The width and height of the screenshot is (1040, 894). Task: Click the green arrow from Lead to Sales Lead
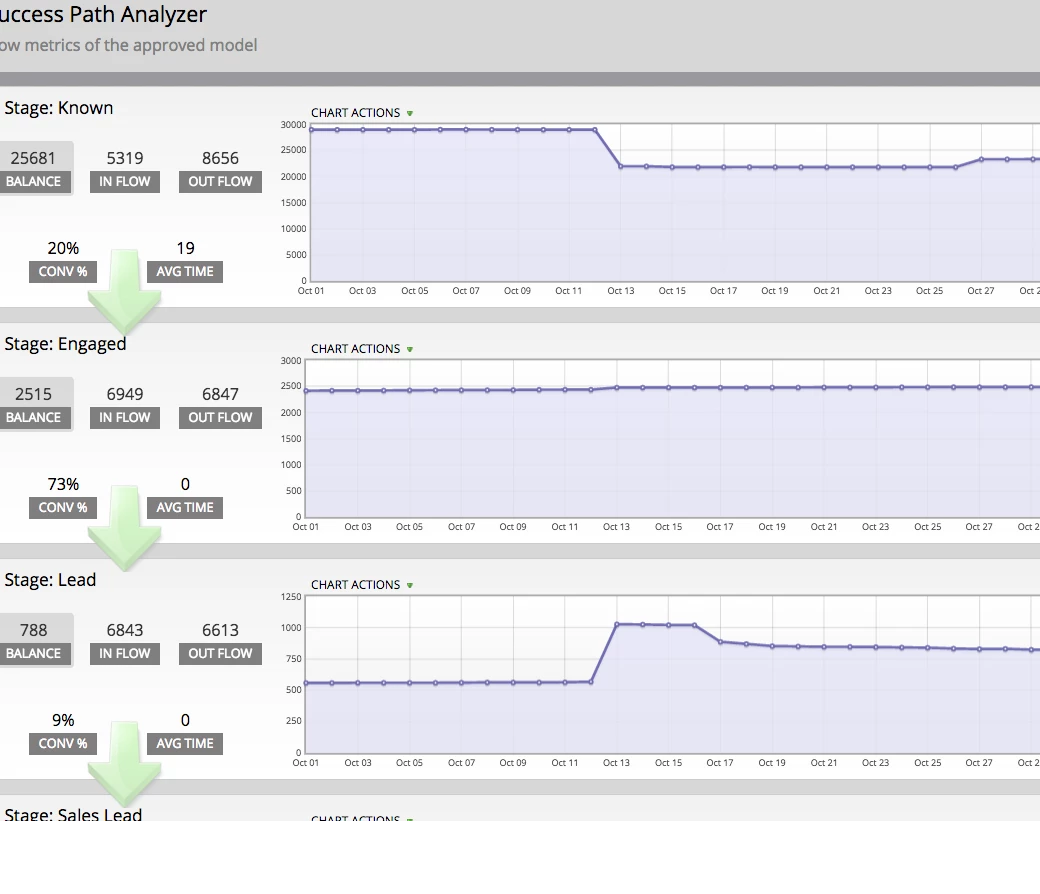point(124,764)
